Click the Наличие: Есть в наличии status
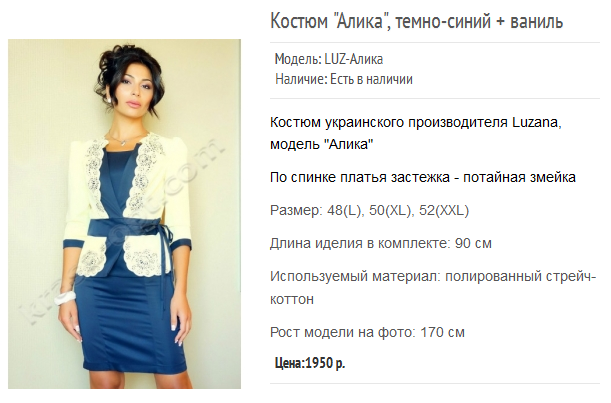The width and height of the screenshot is (611, 403). point(344,79)
